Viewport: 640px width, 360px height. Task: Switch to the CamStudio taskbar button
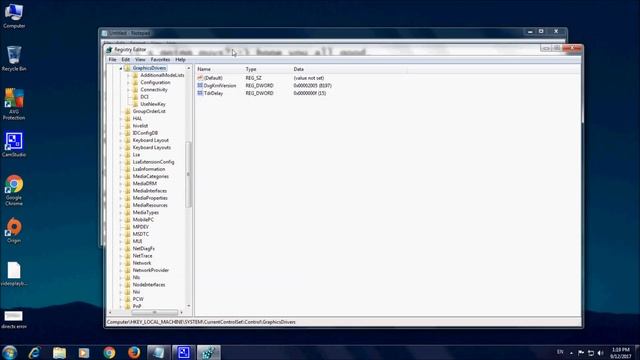[183, 352]
